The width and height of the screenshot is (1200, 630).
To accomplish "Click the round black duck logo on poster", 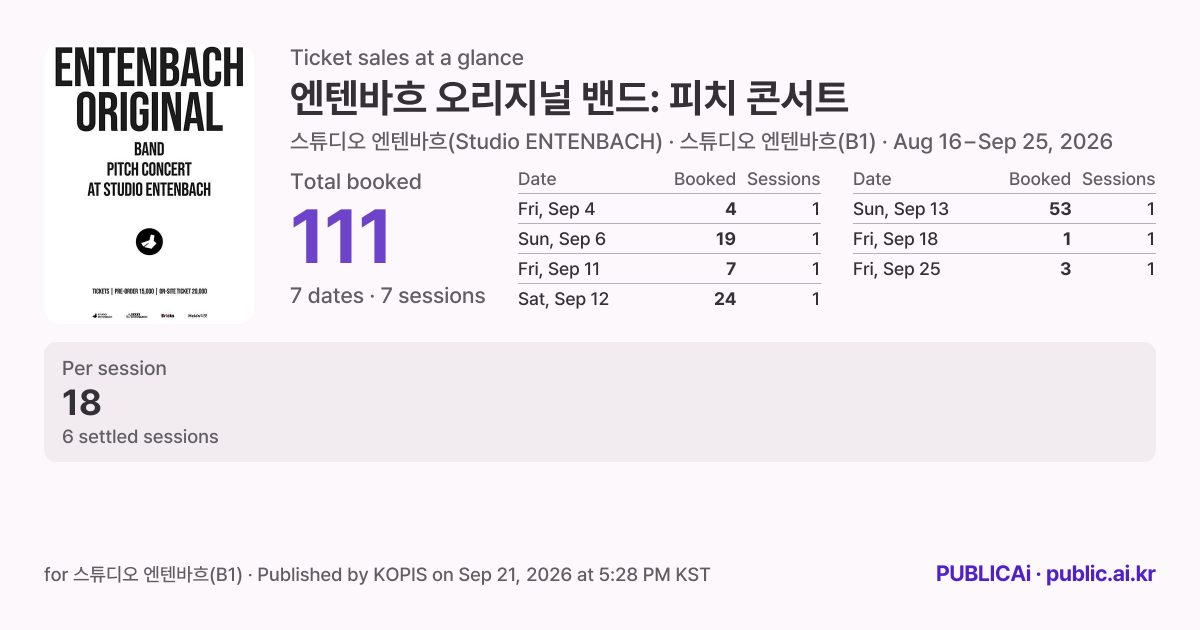I will pos(149,241).
